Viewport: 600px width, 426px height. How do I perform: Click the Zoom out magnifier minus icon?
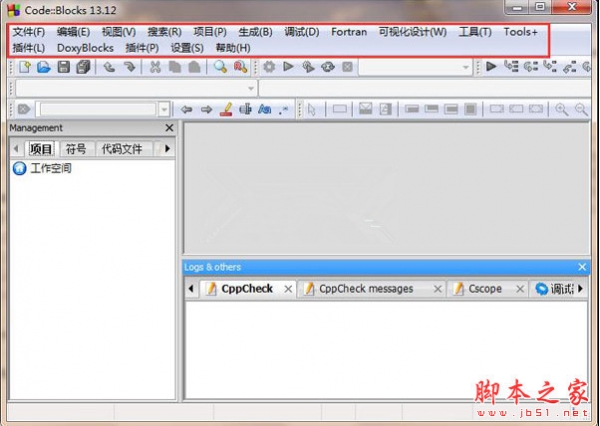[x=582, y=109]
